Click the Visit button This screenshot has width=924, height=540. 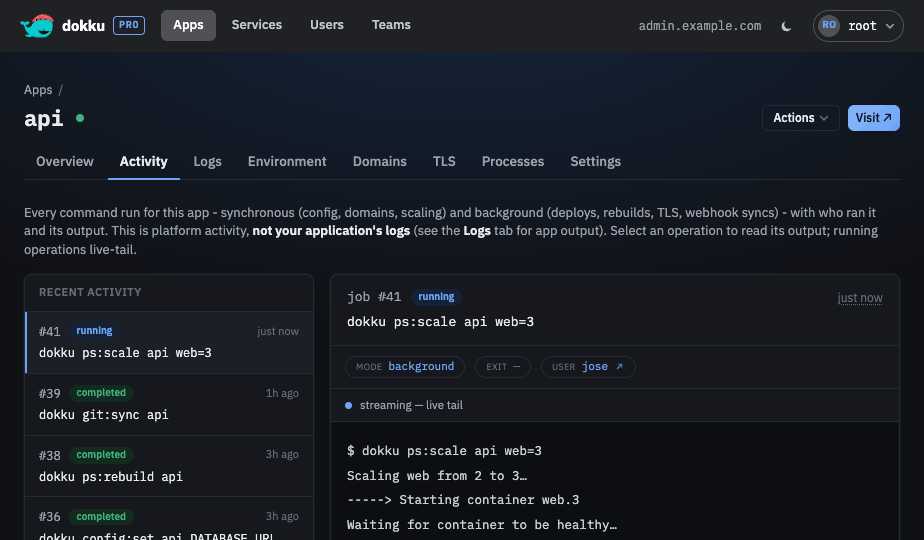873,118
